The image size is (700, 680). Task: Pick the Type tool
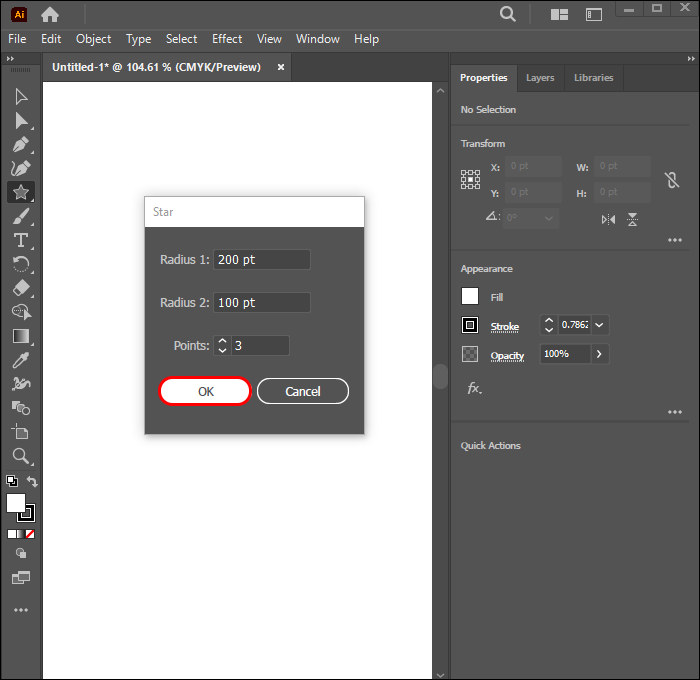click(21, 240)
